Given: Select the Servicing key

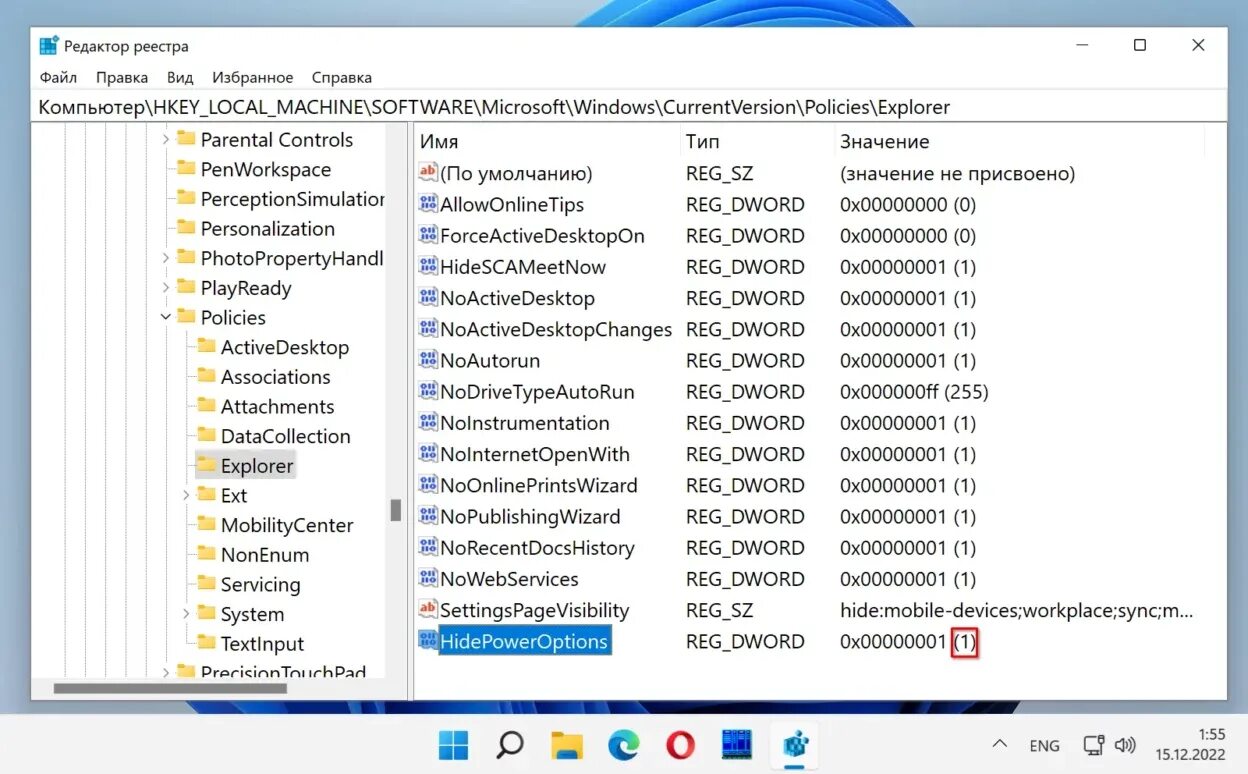Looking at the screenshot, I should click(260, 584).
